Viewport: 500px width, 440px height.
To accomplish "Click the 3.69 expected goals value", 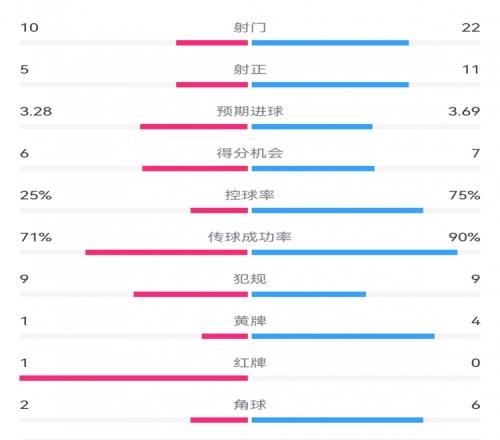I will point(464,111).
